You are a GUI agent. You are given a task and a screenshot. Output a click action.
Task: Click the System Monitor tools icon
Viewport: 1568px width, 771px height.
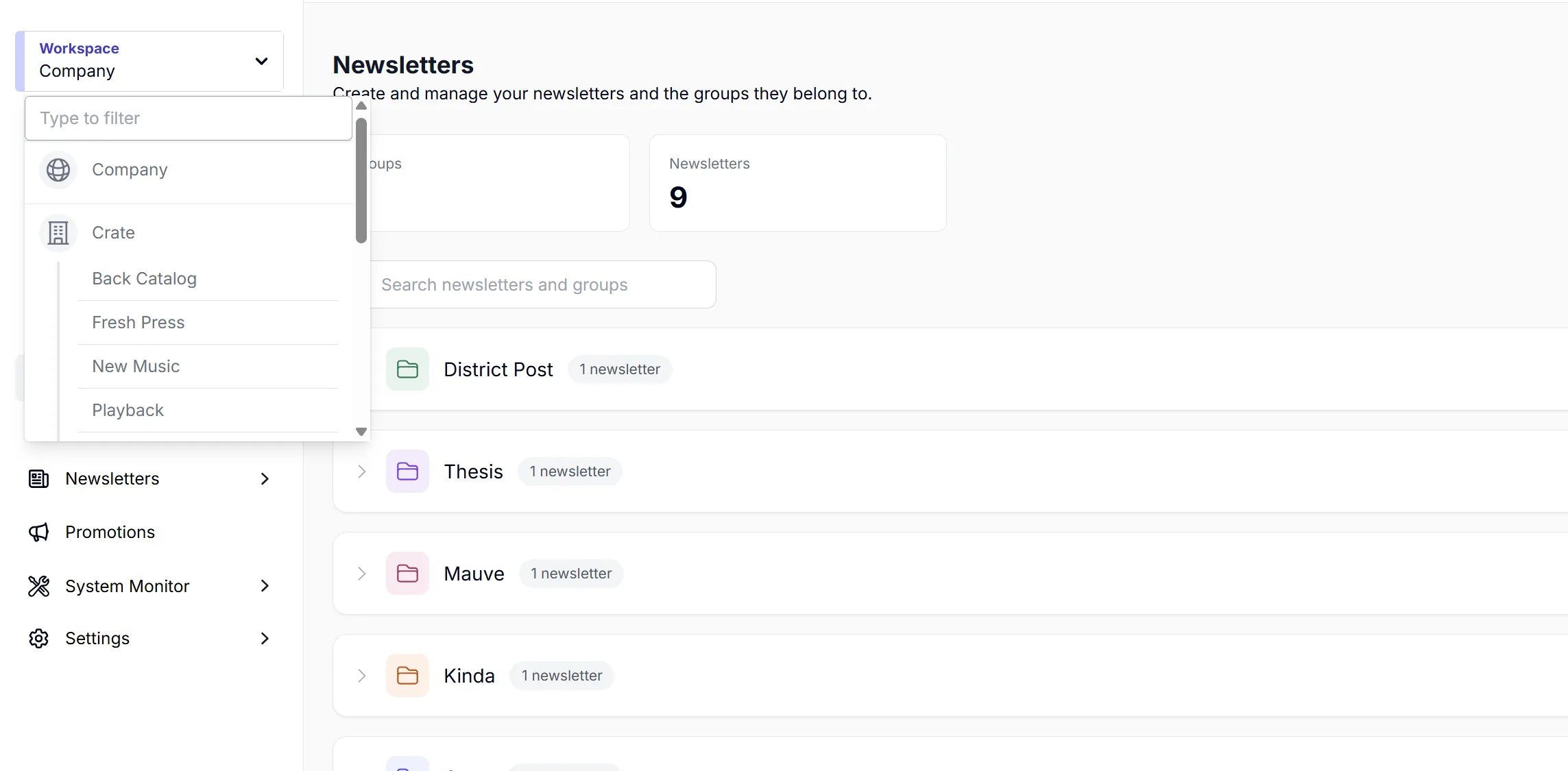click(39, 586)
